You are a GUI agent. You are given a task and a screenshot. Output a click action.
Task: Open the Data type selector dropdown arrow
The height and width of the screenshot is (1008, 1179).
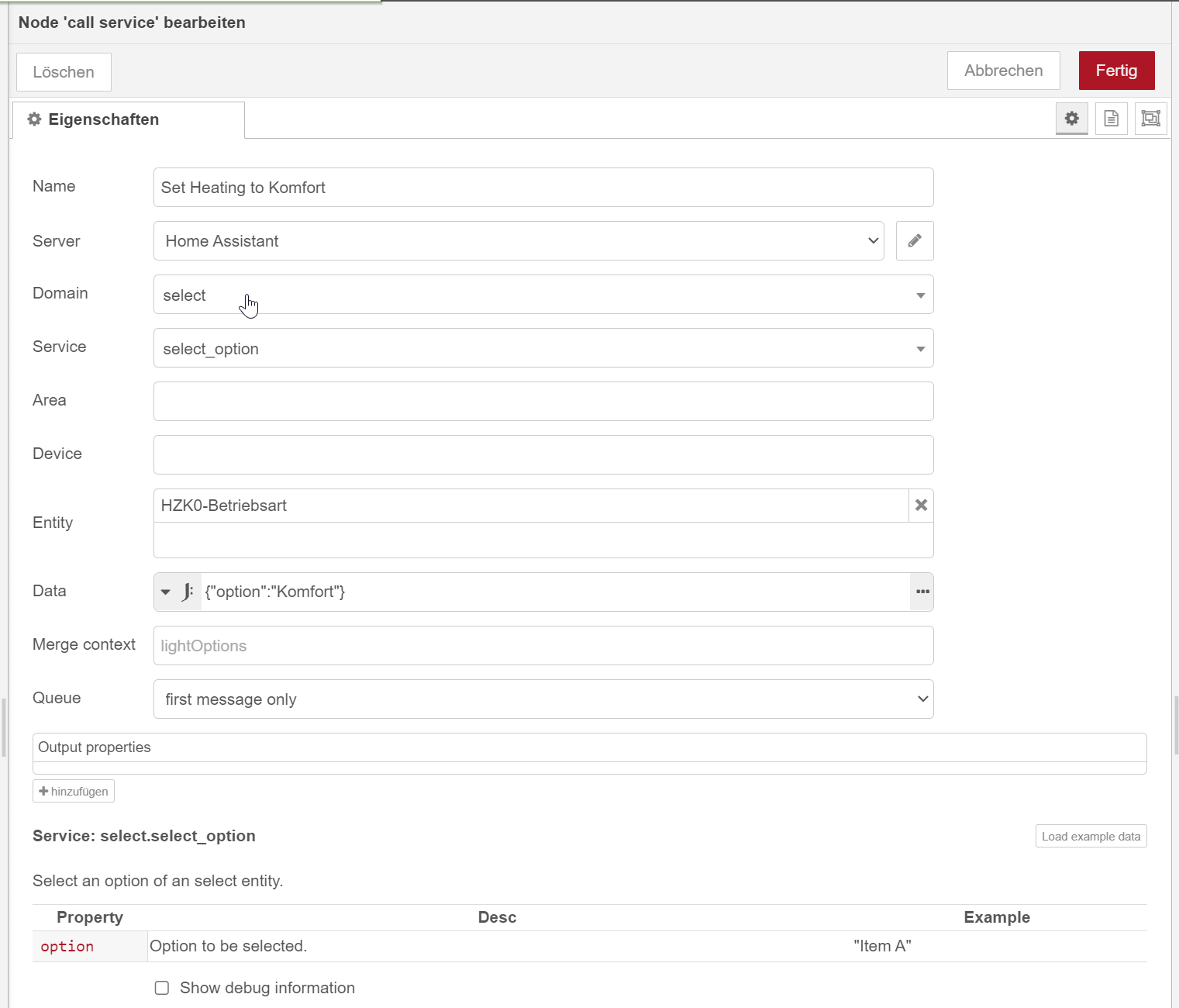point(165,592)
